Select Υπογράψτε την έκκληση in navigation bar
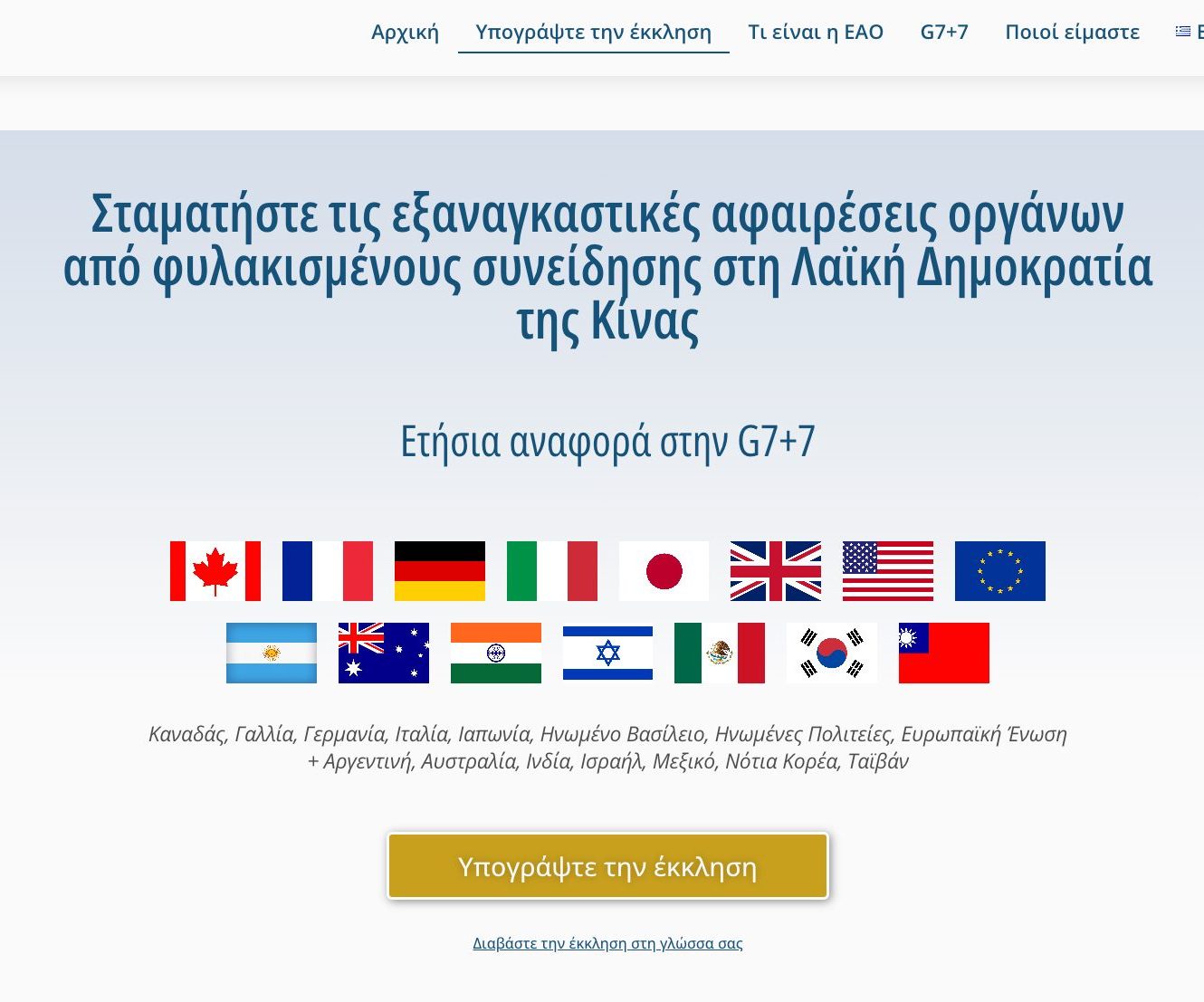Viewport: 1204px width, 1002px height. 594,32
